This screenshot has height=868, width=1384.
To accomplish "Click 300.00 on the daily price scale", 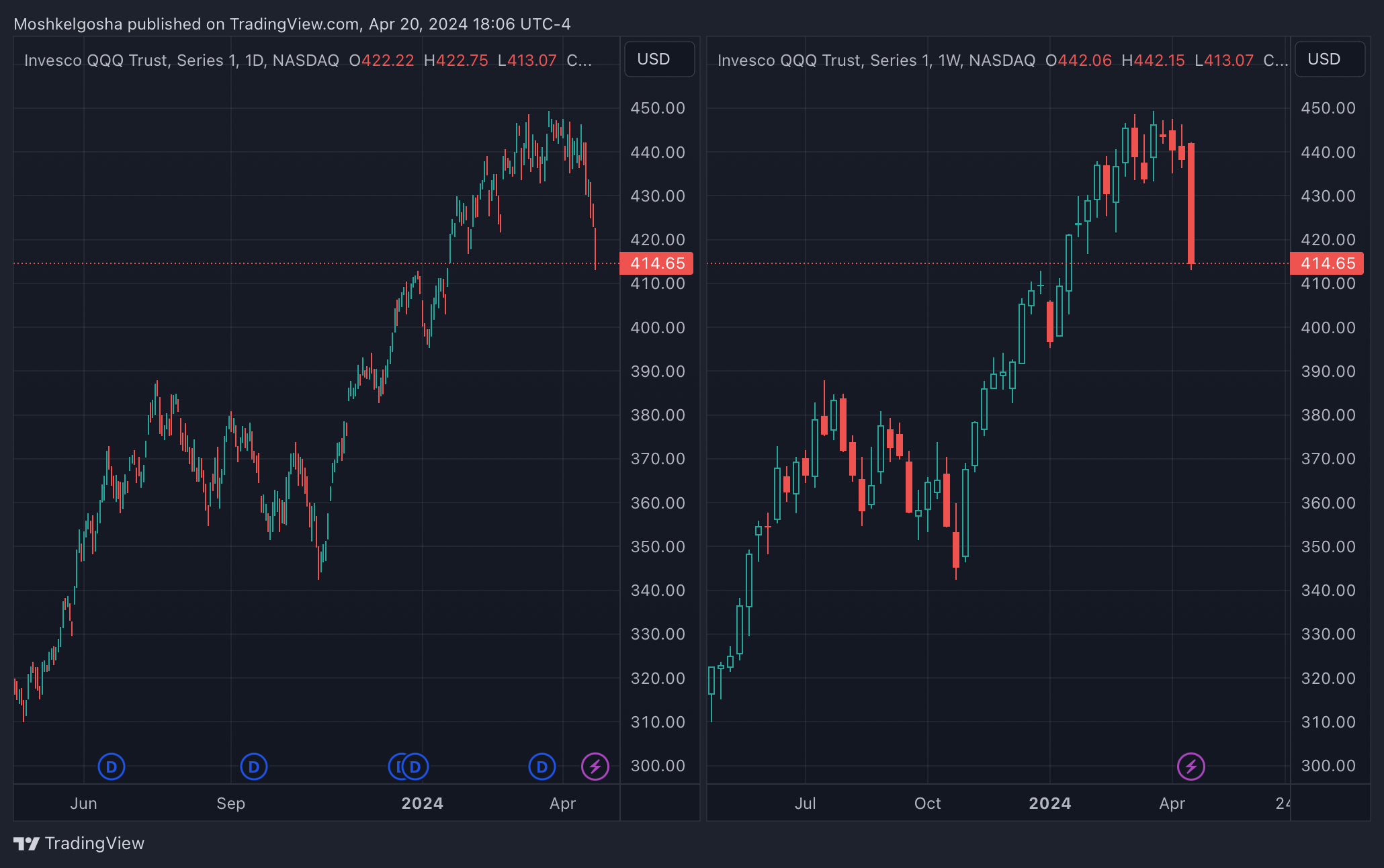I will (x=658, y=766).
